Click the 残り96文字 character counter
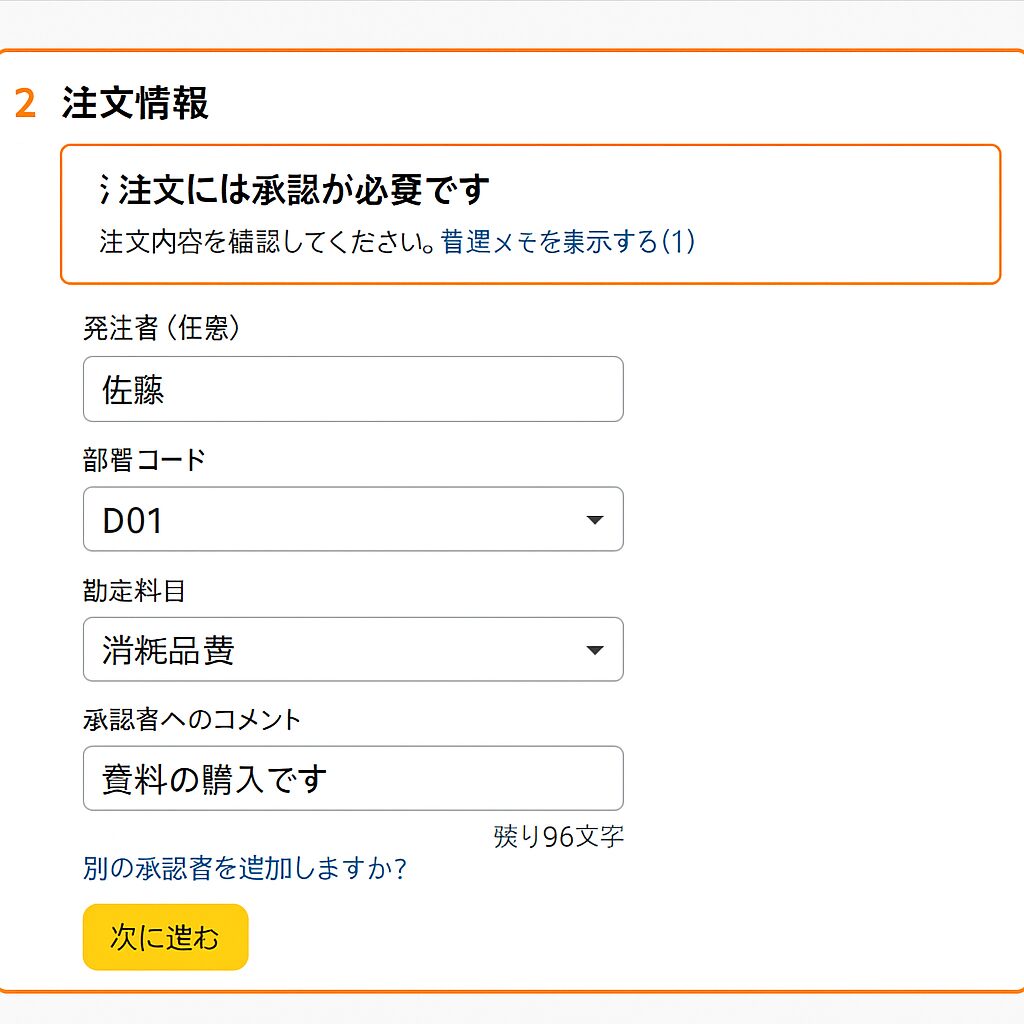 click(559, 837)
